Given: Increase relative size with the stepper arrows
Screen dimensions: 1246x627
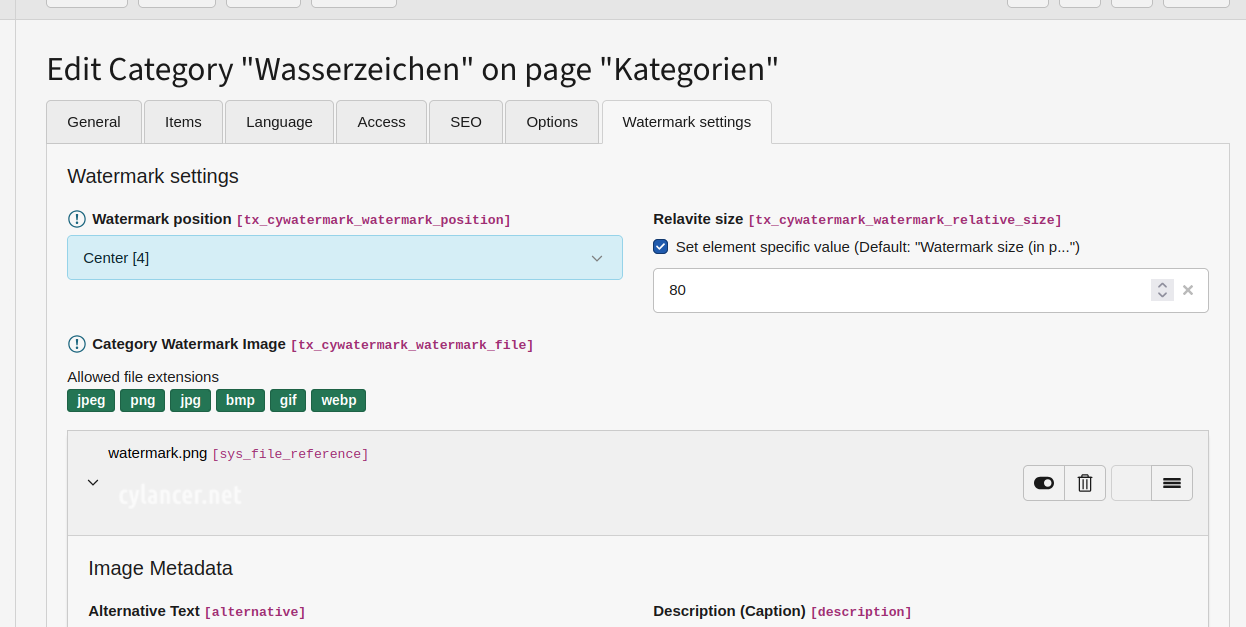Looking at the screenshot, I should tap(1162, 285).
